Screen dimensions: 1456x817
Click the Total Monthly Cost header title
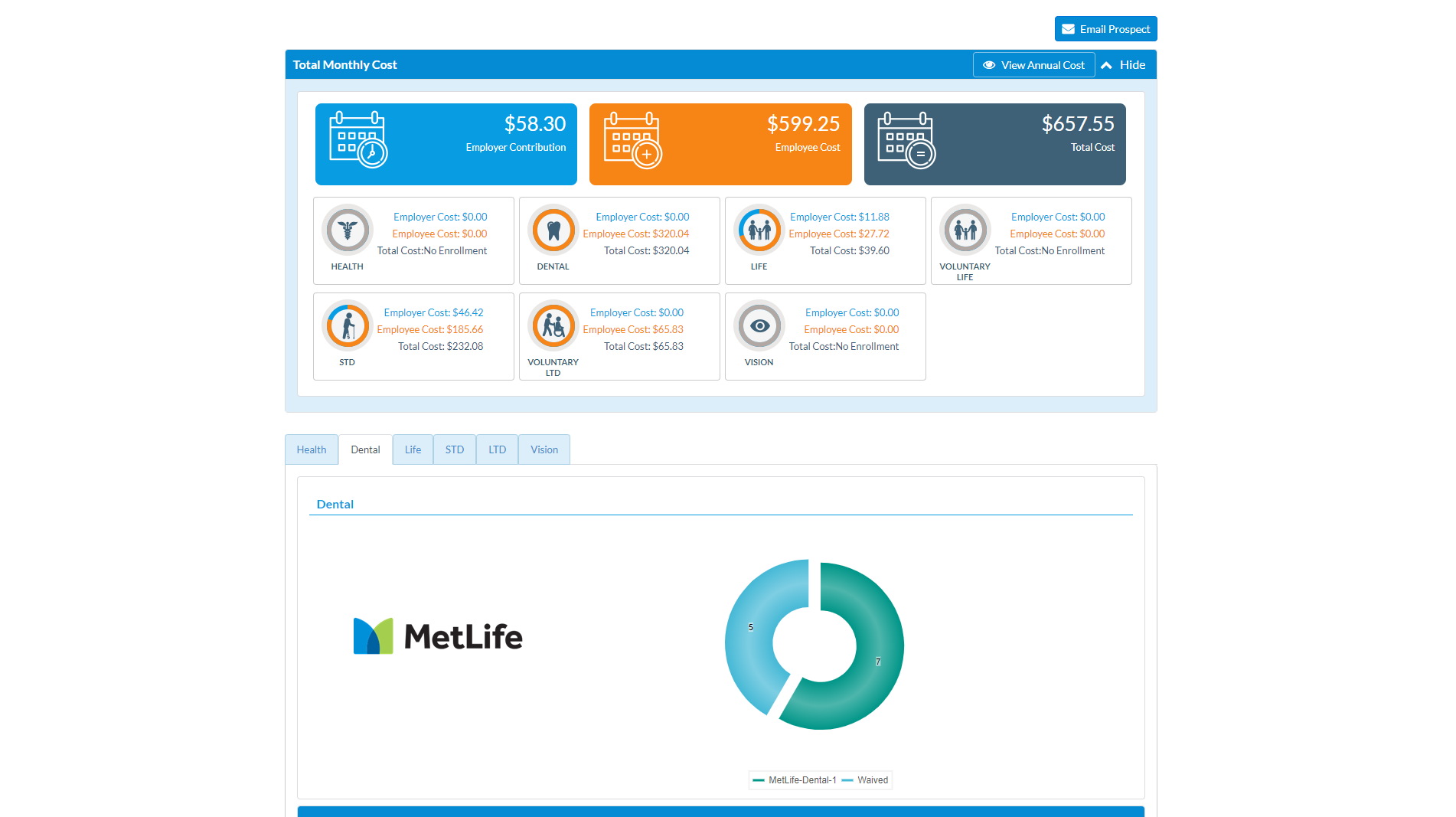tap(344, 65)
